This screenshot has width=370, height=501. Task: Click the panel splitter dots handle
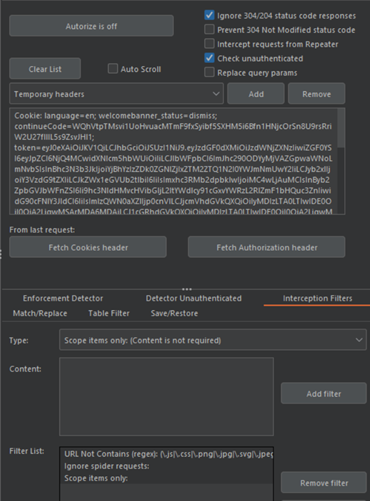pyautogui.click(x=187, y=289)
